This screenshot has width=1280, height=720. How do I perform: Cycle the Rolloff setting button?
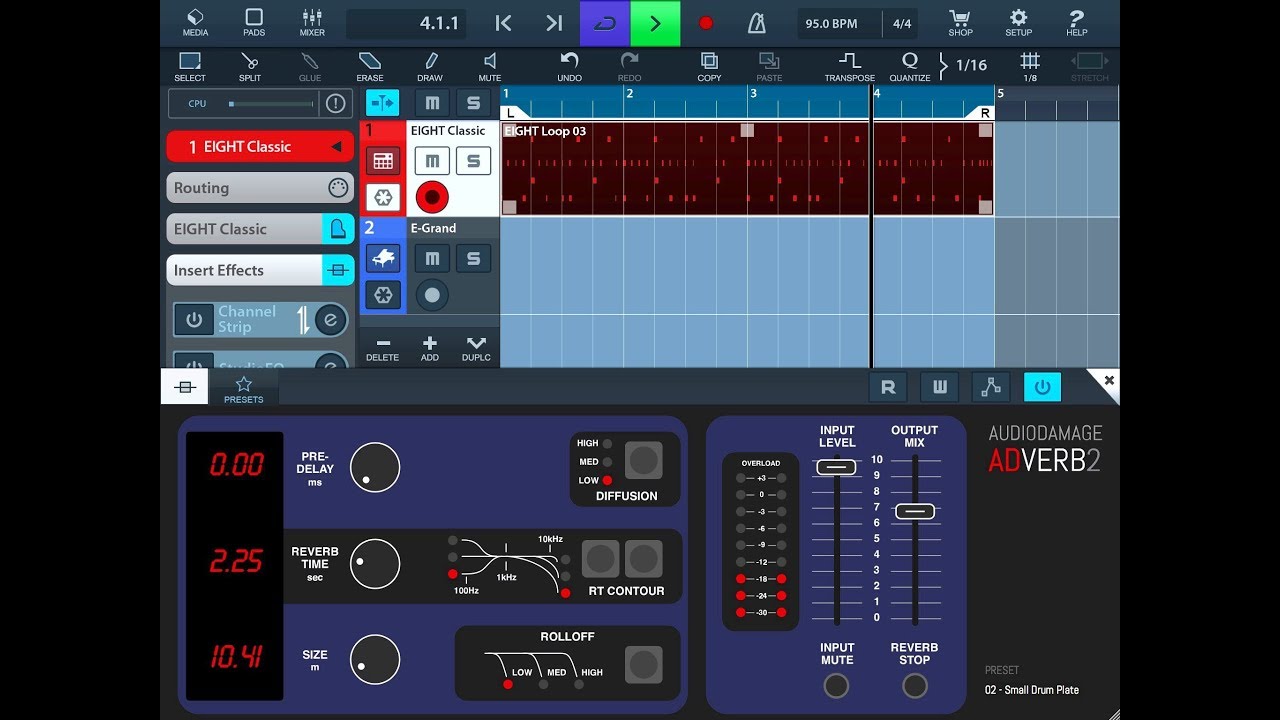(x=644, y=664)
